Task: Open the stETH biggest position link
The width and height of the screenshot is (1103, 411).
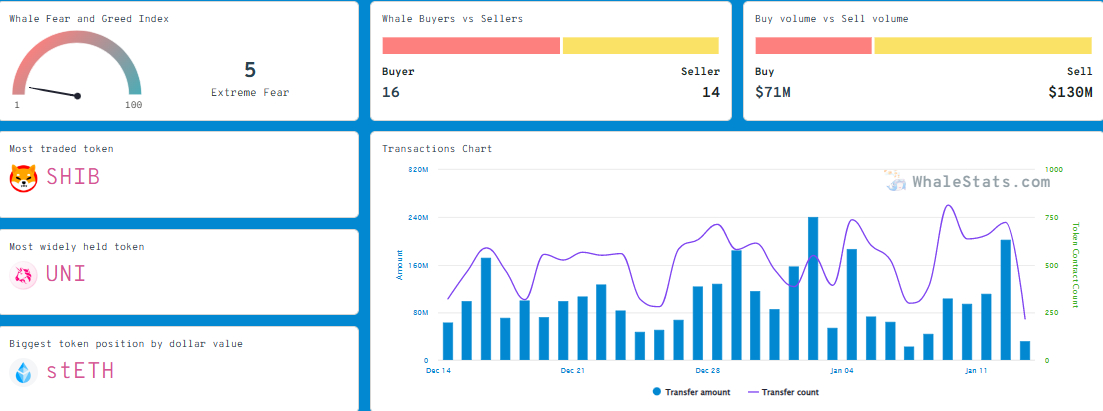Action: pos(80,372)
